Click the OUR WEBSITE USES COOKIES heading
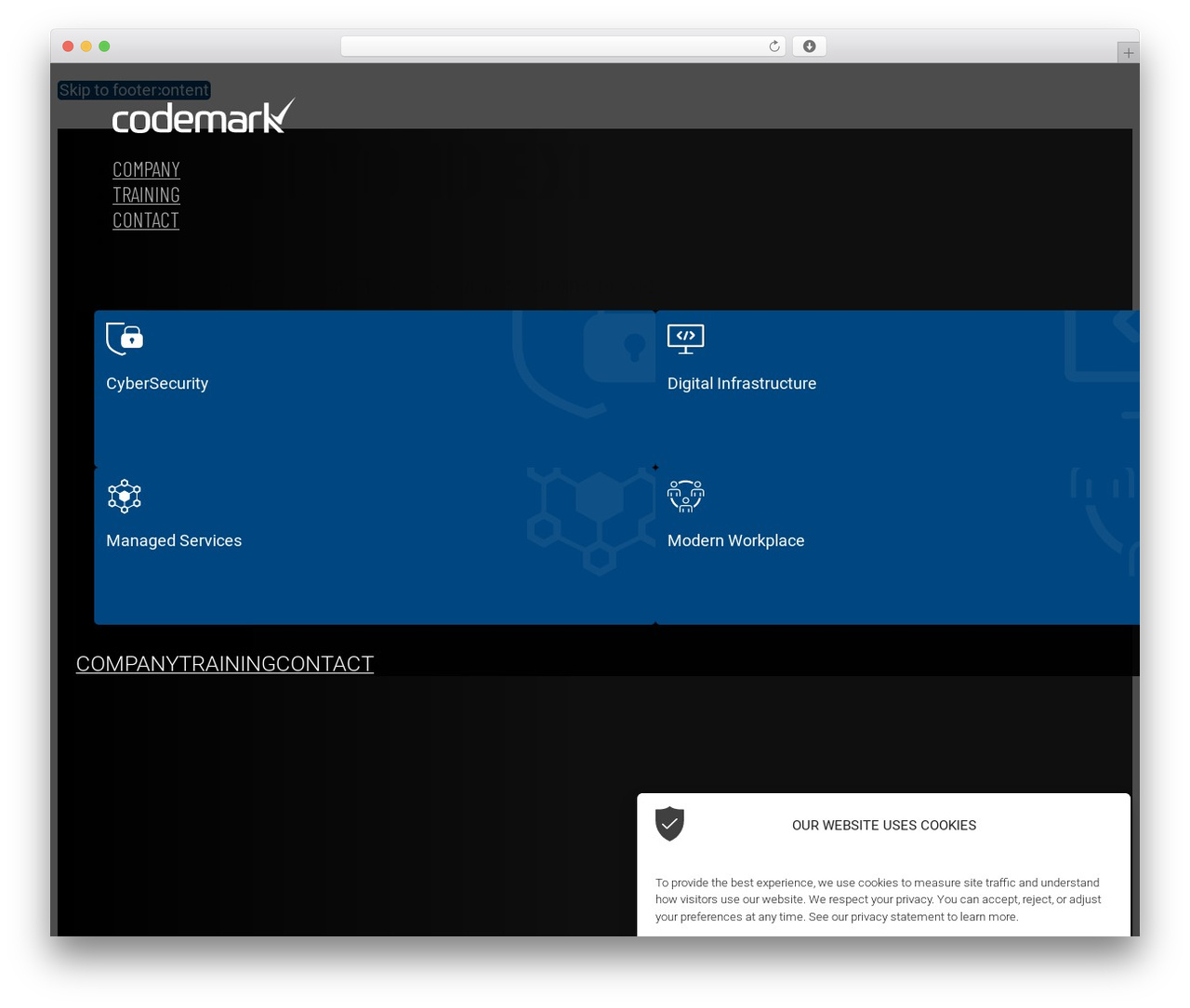The image size is (1190, 1008). (884, 826)
